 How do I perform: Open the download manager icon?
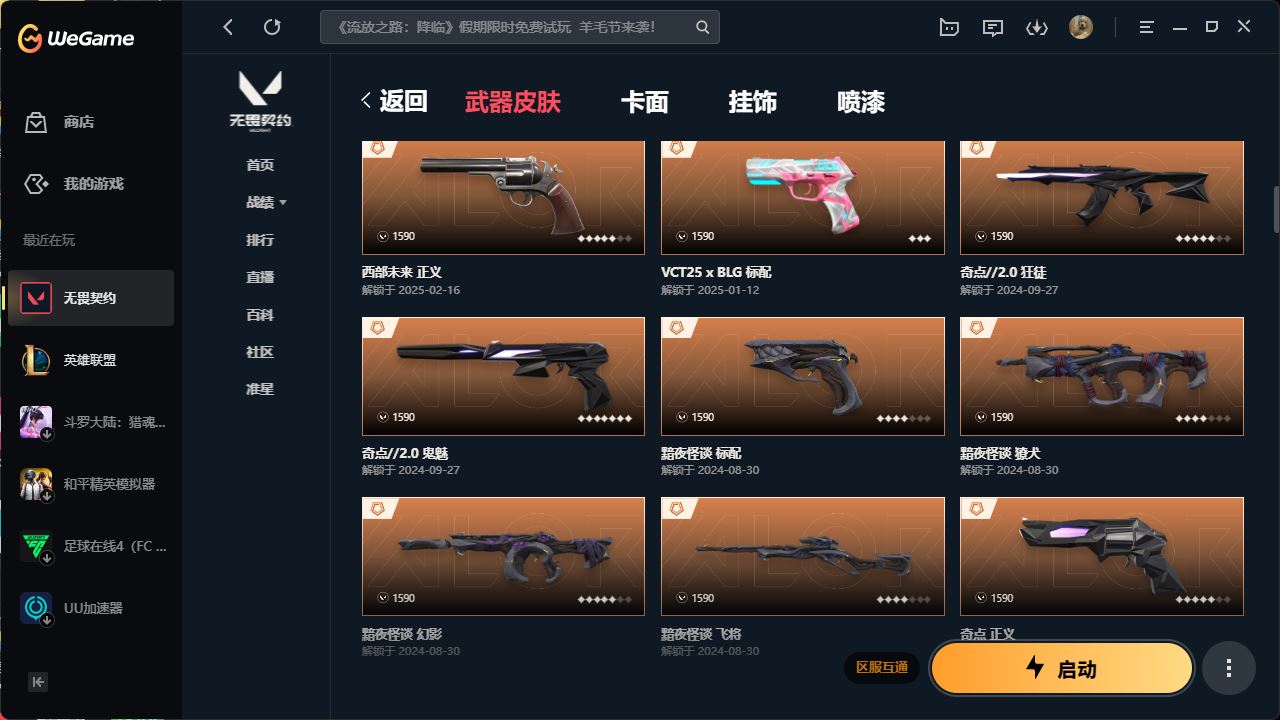(x=1037, y=28)
